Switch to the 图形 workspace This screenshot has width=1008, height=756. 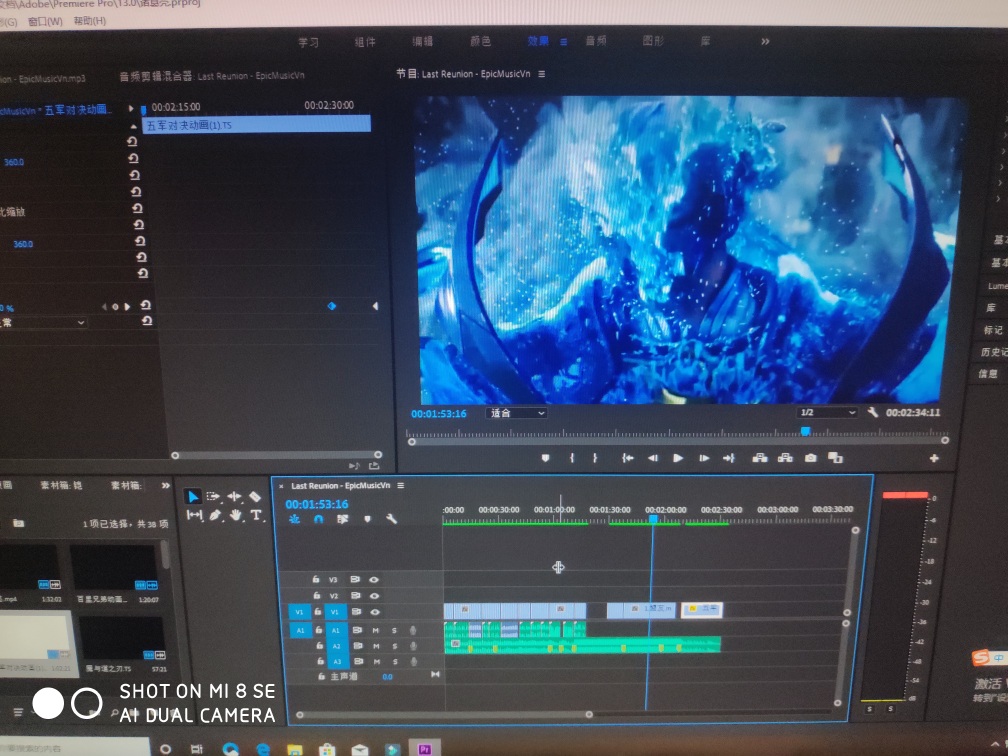(x=652, y=41)
